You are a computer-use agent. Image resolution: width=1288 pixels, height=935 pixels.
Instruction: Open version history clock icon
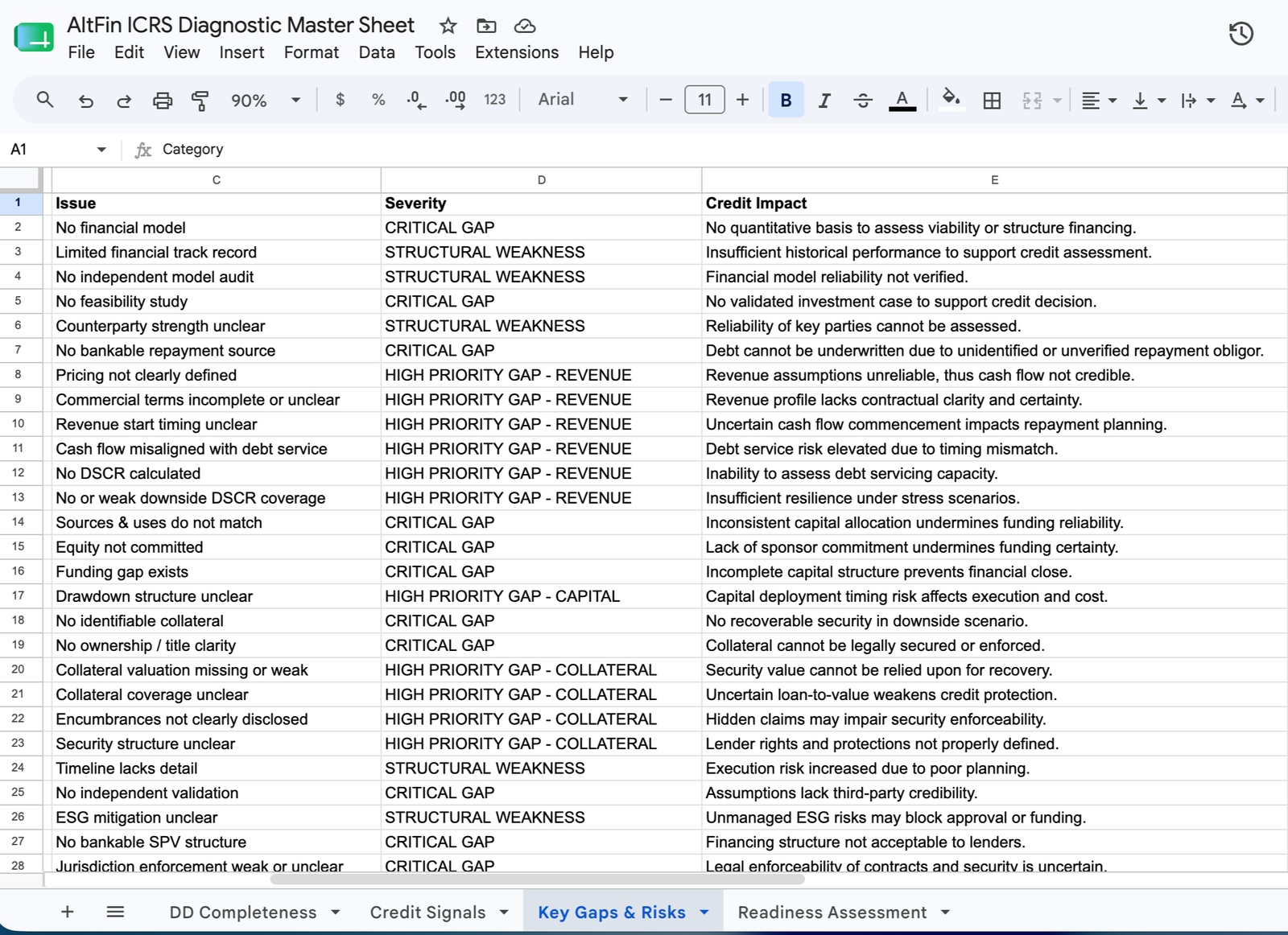point(1241,34)
